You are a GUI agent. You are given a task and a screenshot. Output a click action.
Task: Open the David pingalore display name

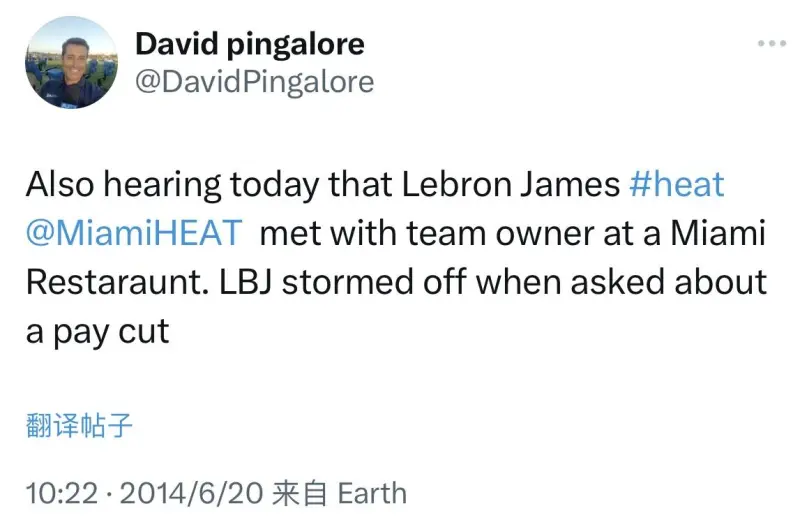point(250,44)
